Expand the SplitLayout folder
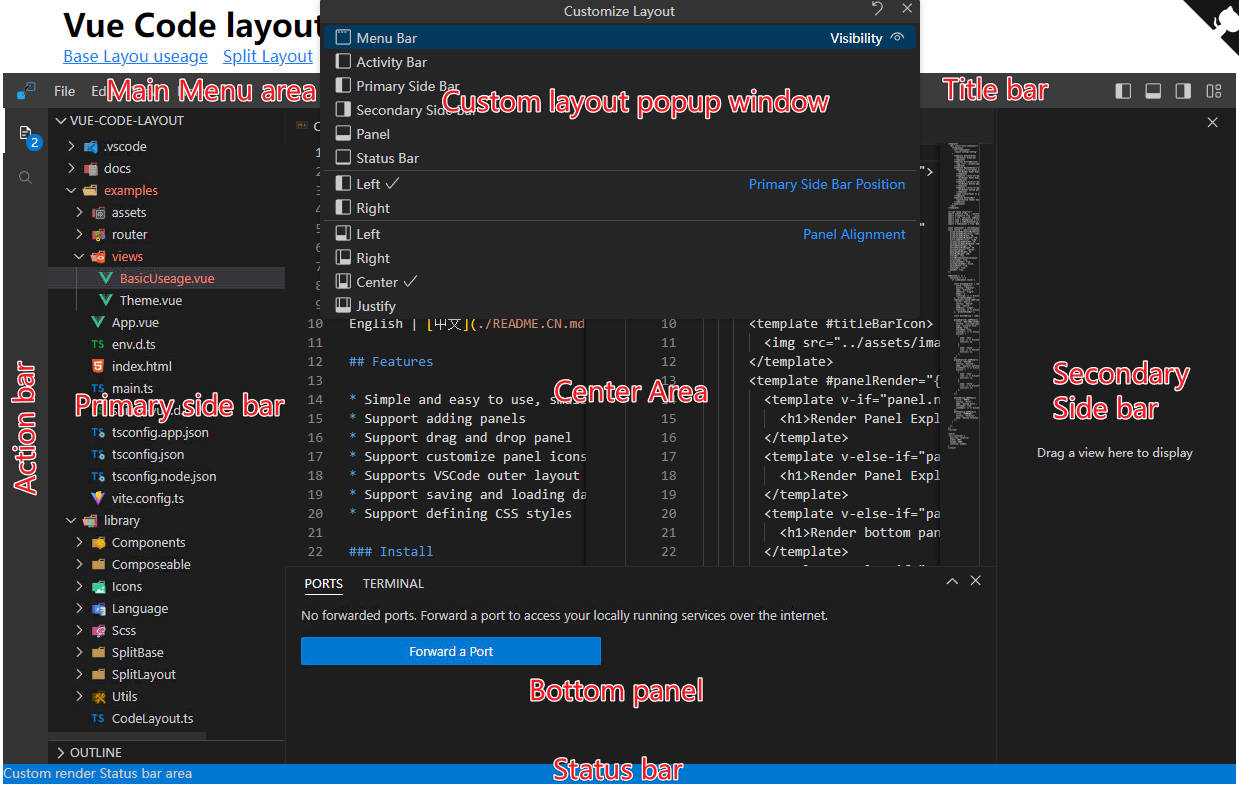This screenshot has height=785, width=1239. 167,674
